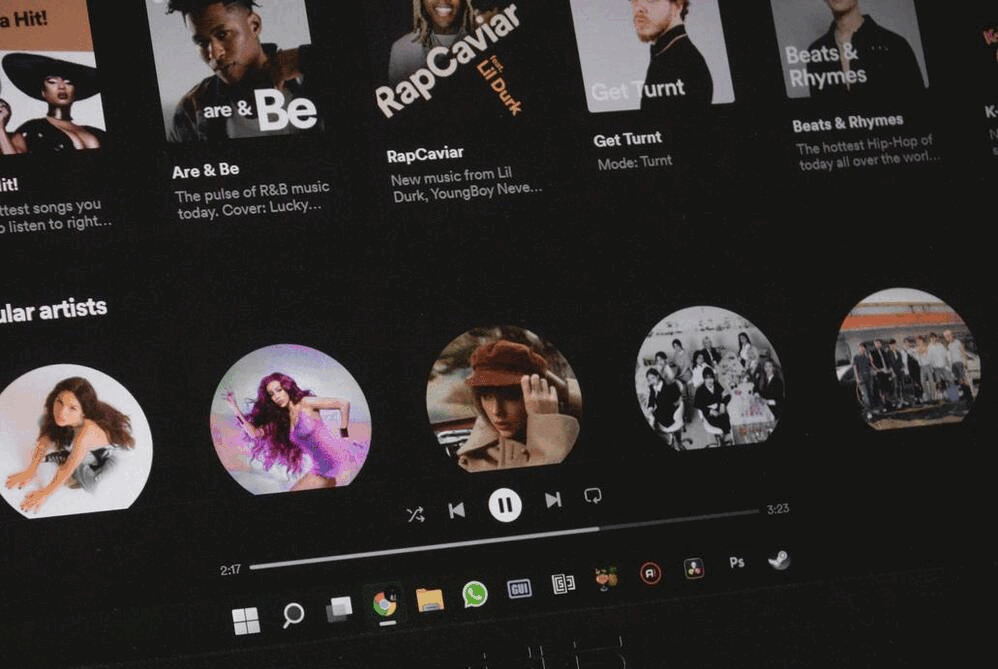Click the Are & Be playlist title
Image resolution: width=998 pixels, height=669 pixels.
[x=206, y=171]
